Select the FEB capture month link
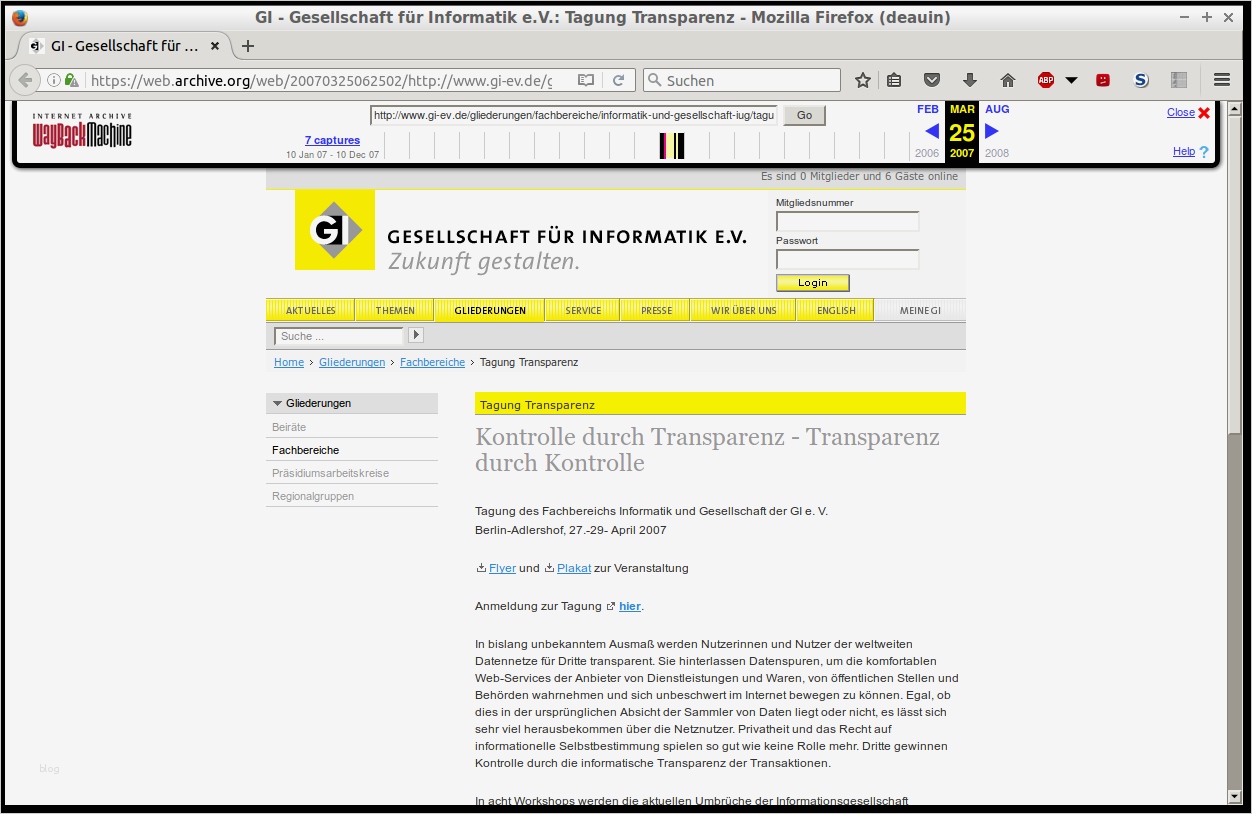Viewport: 1252px width, 814px height. coord(928,109)
